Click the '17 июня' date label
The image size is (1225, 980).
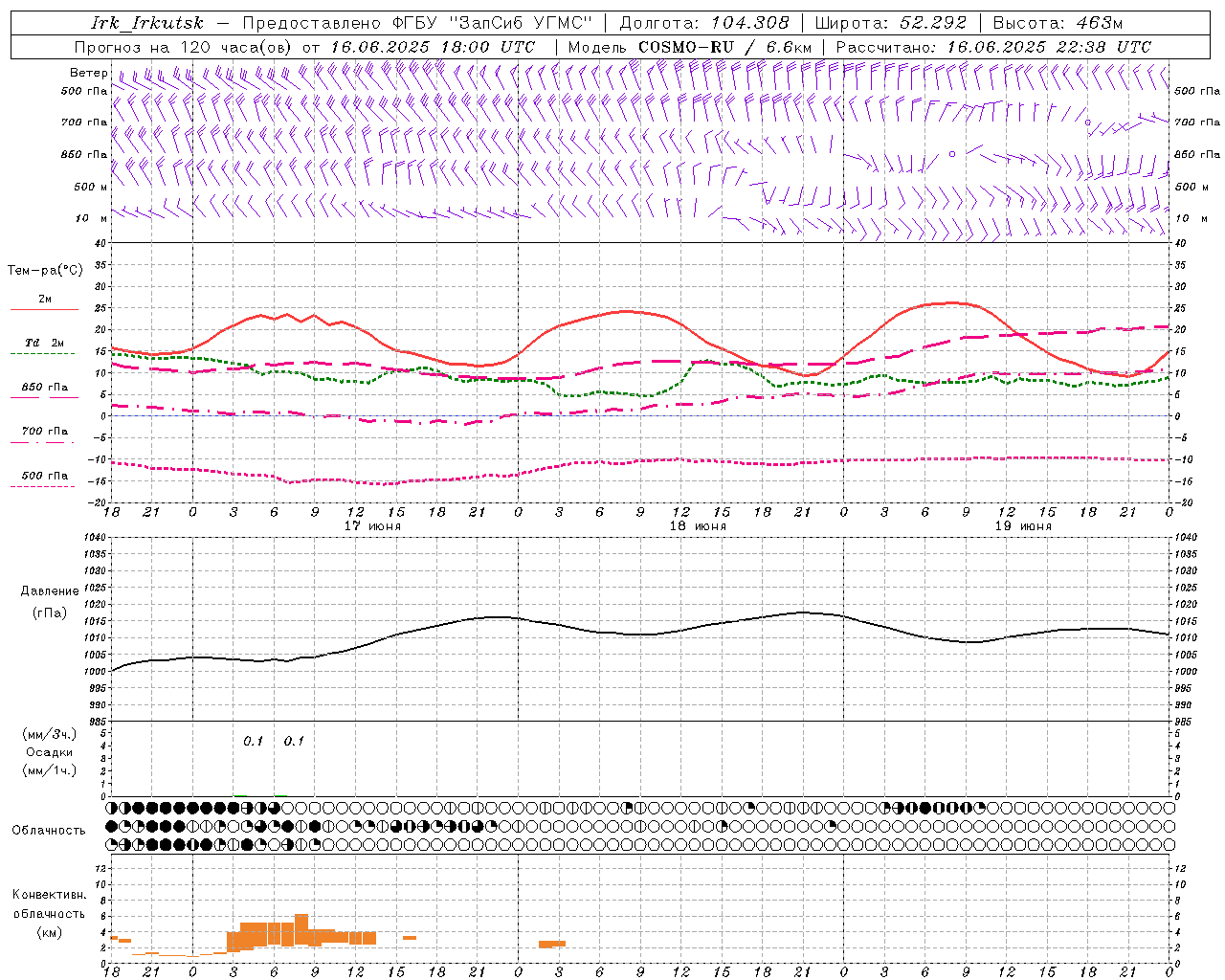[x=372, y=526]
